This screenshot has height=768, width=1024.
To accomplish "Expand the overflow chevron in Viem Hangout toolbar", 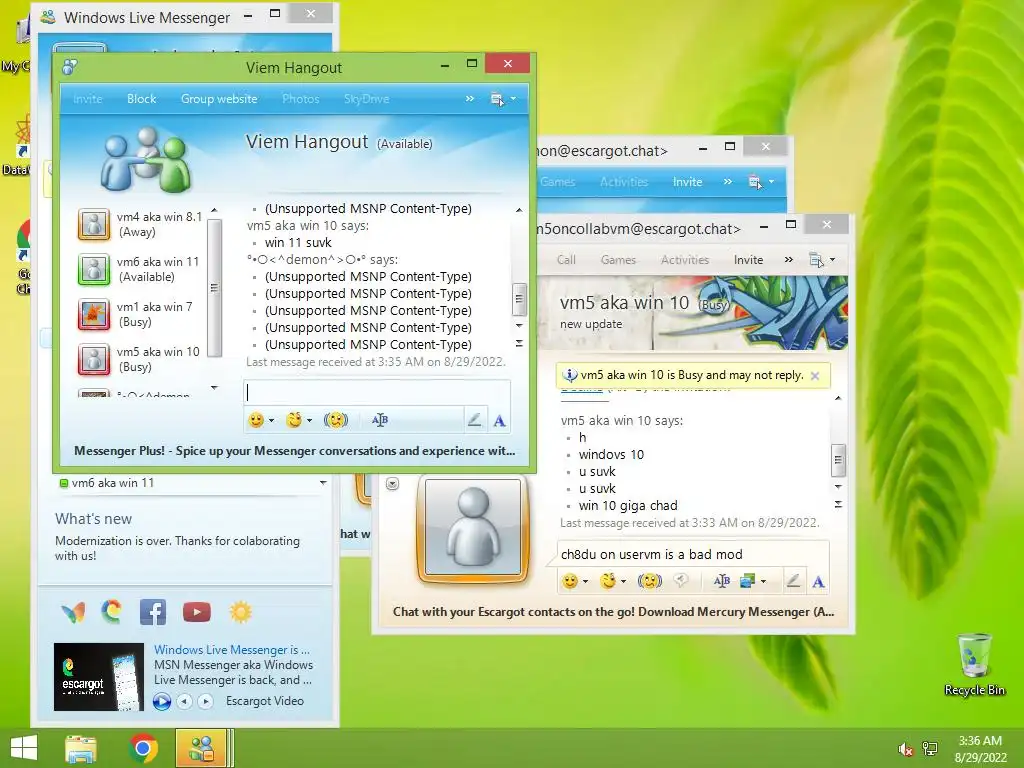I will point(470,99).
